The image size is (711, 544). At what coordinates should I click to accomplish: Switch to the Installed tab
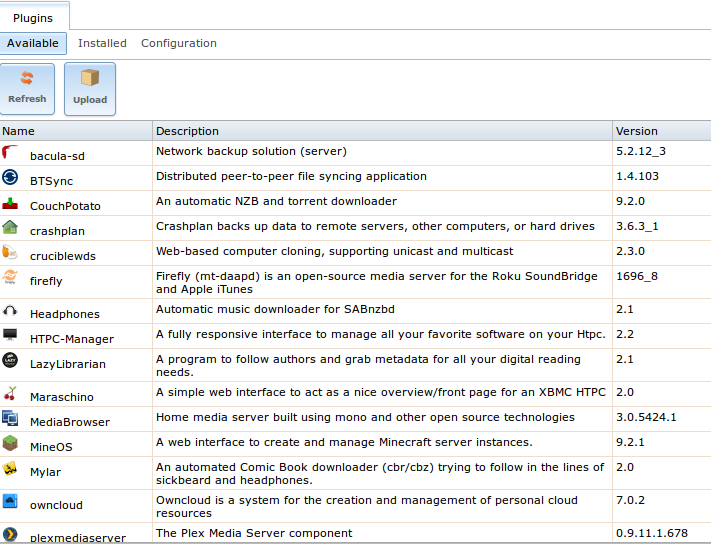point(102,43)
